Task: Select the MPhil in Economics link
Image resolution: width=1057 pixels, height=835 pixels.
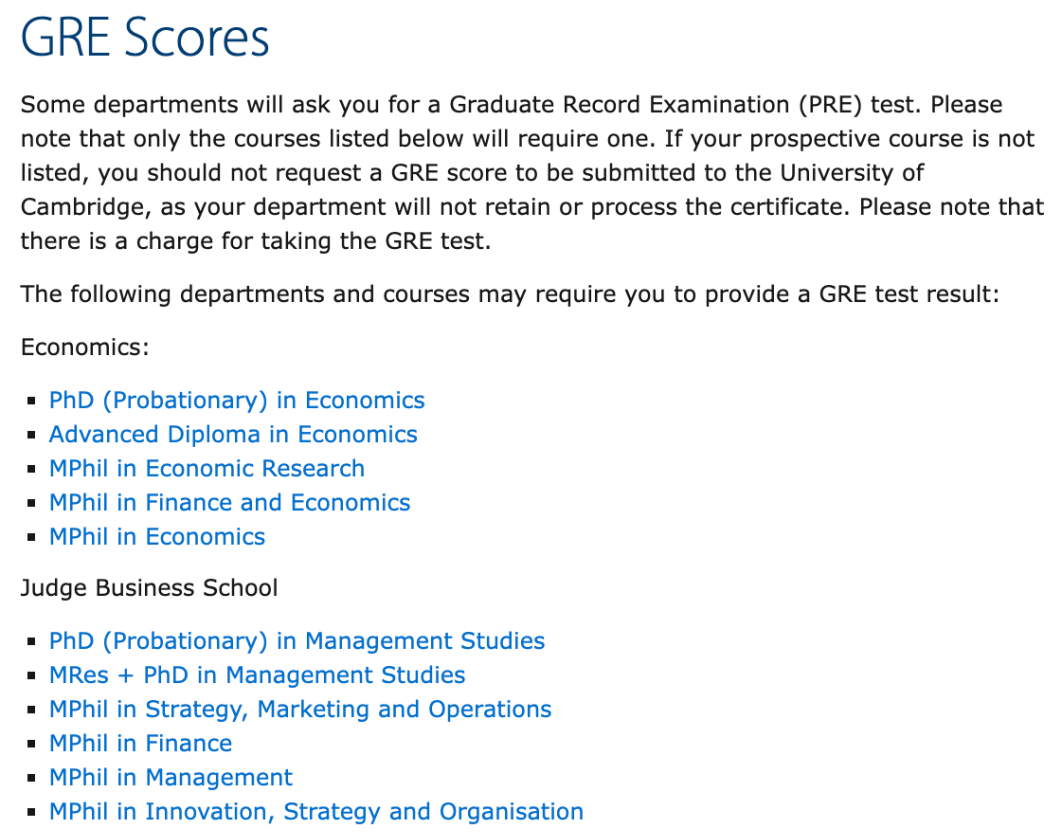Action: click(157, 537)
